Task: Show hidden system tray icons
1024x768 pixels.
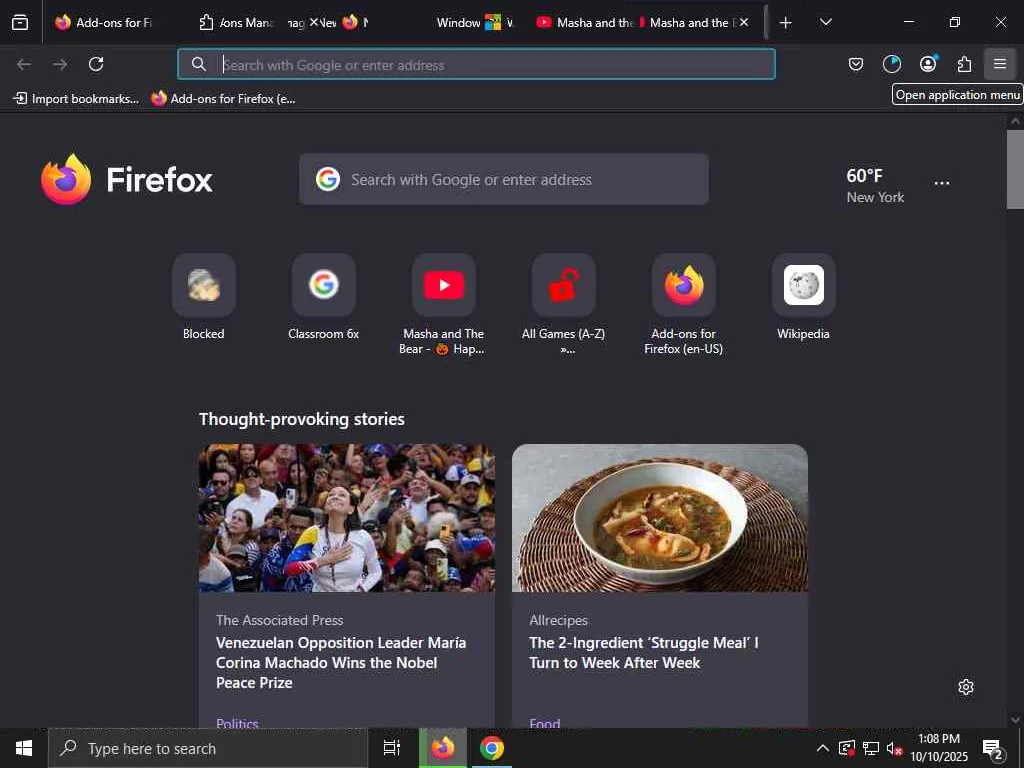Action: (823, 748)
